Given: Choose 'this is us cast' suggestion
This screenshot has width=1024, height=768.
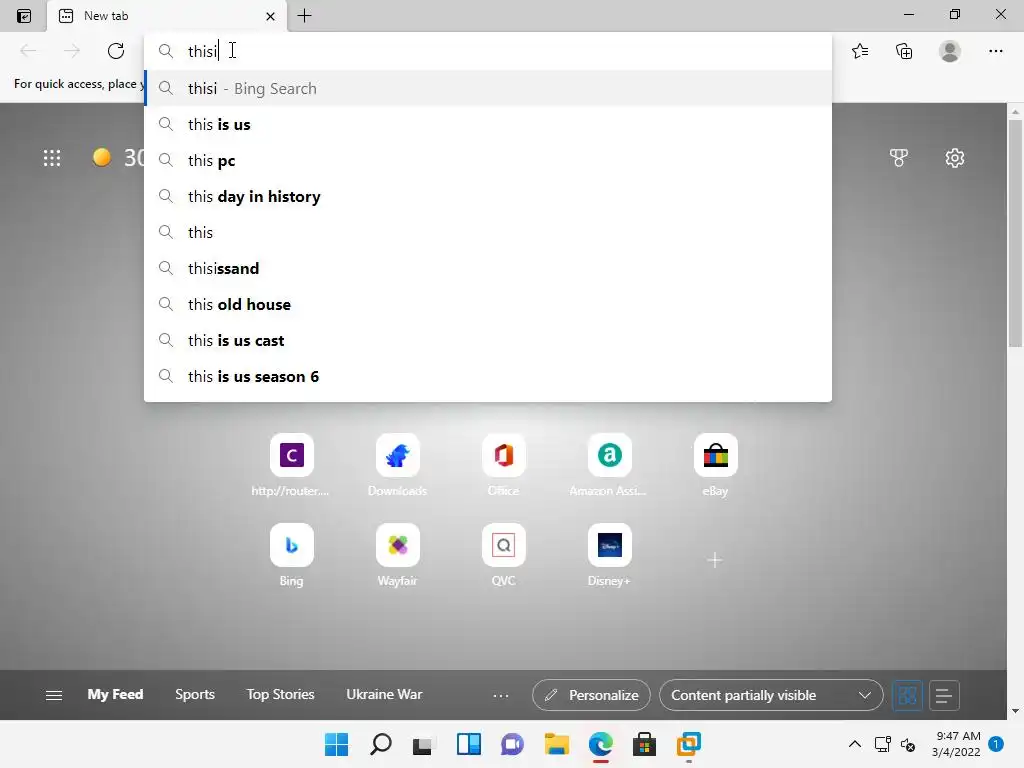Looking at the screenshot, I should pyautogui.click(x=488, y=340).
